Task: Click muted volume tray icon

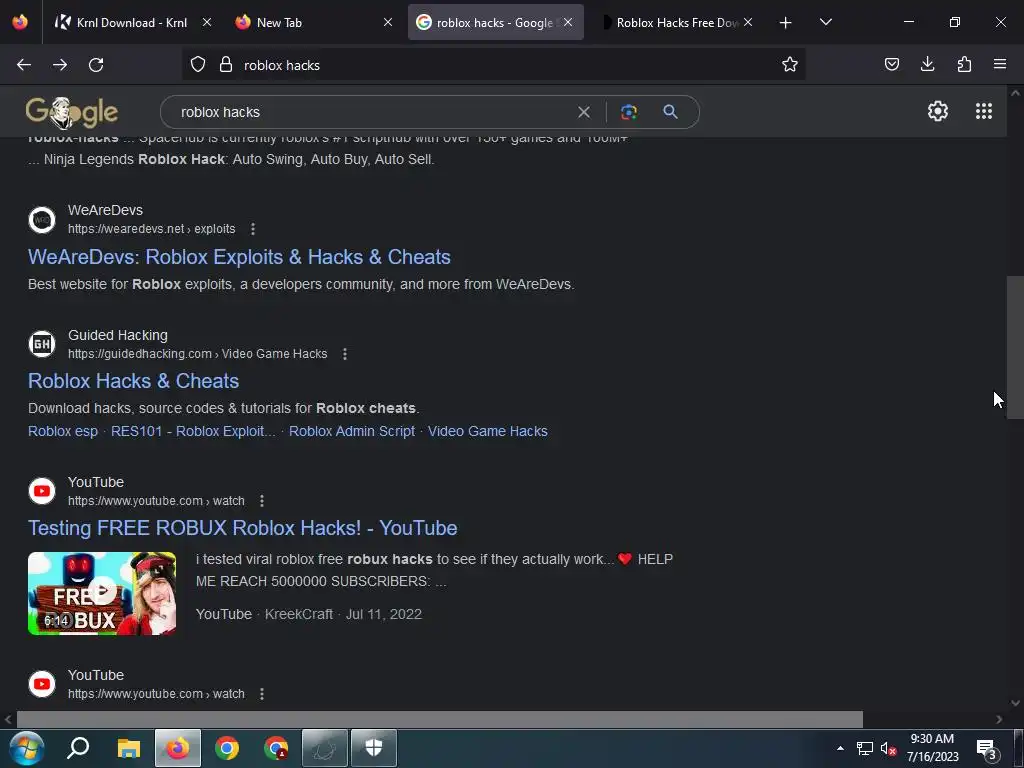Action: point(888,748)
